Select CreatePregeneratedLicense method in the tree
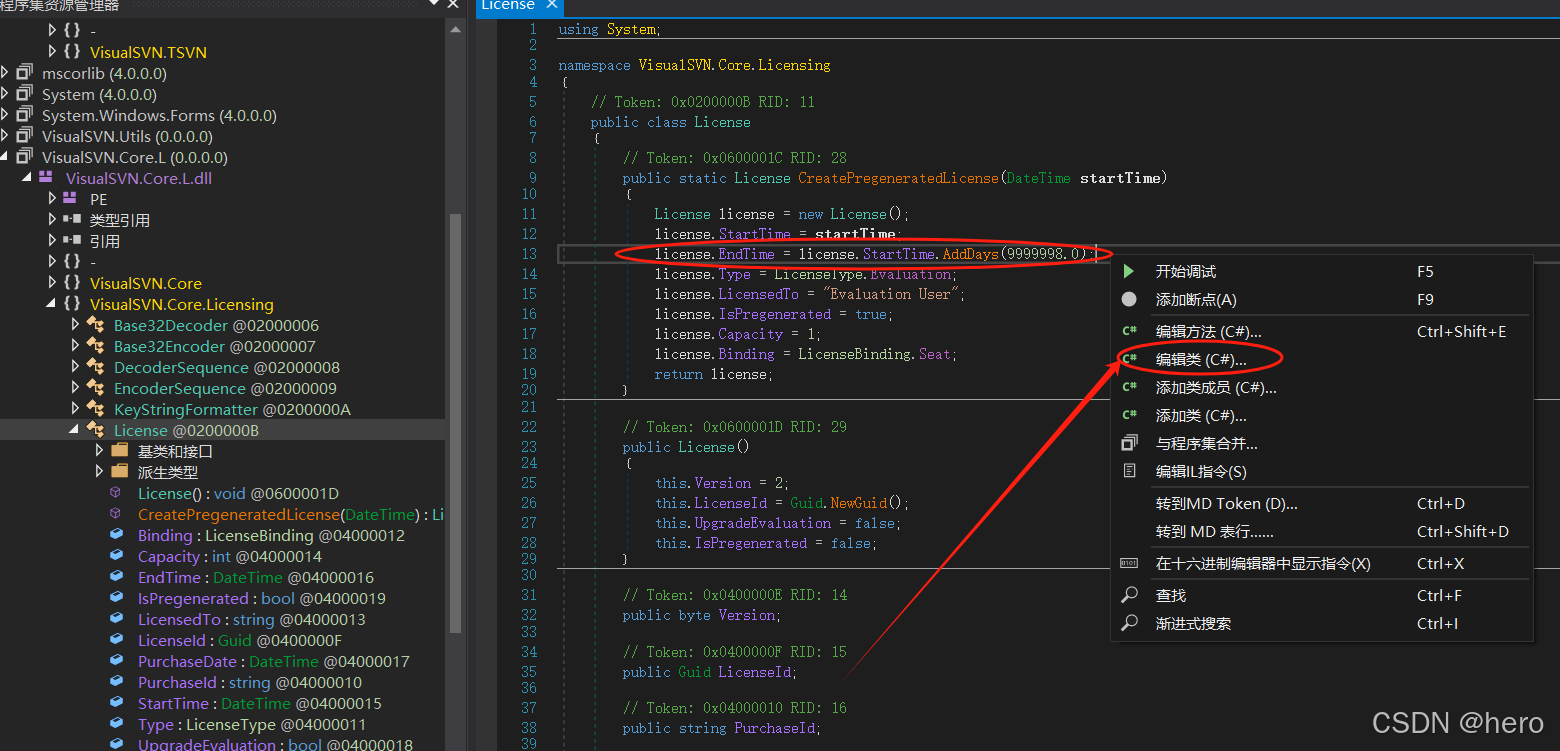The width and height of the screenshot is (1560, 751). tap(291, 514)
